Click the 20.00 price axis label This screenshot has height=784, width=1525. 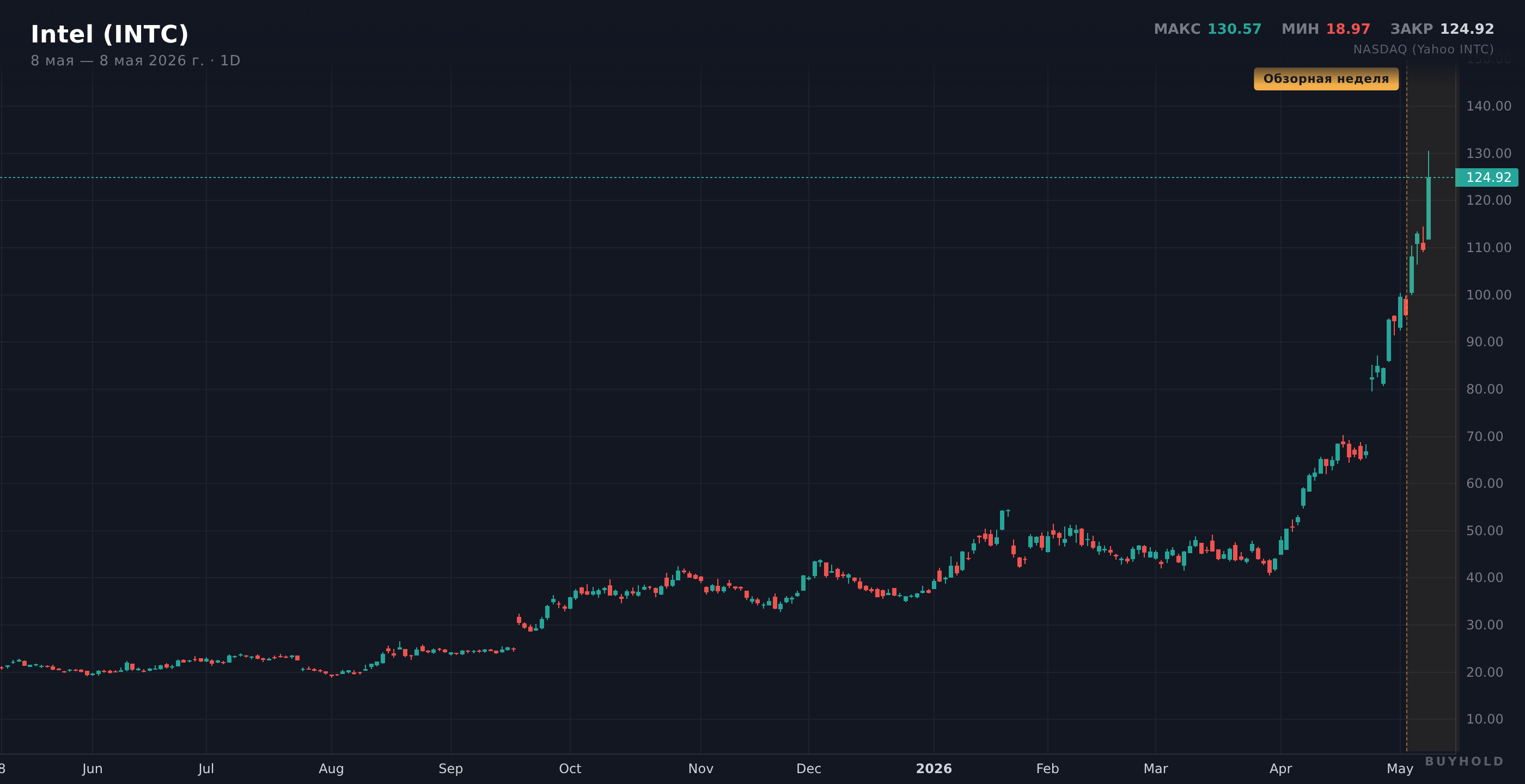click(x=1484, y=672)
